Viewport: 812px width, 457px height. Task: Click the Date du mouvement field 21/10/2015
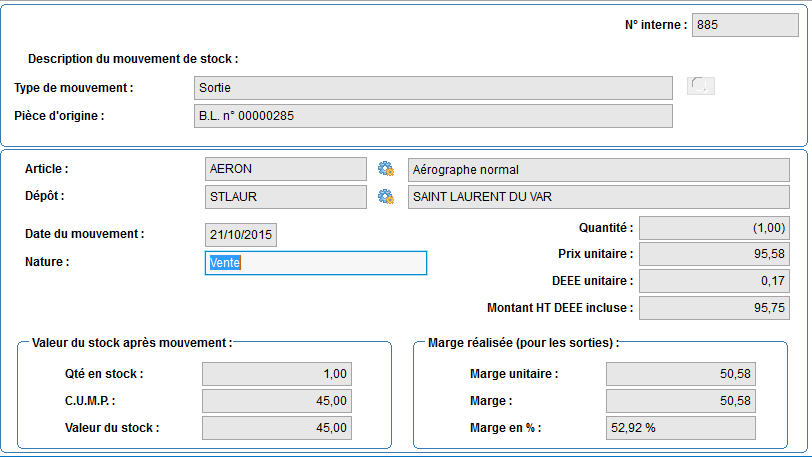[x=241, y=235]
